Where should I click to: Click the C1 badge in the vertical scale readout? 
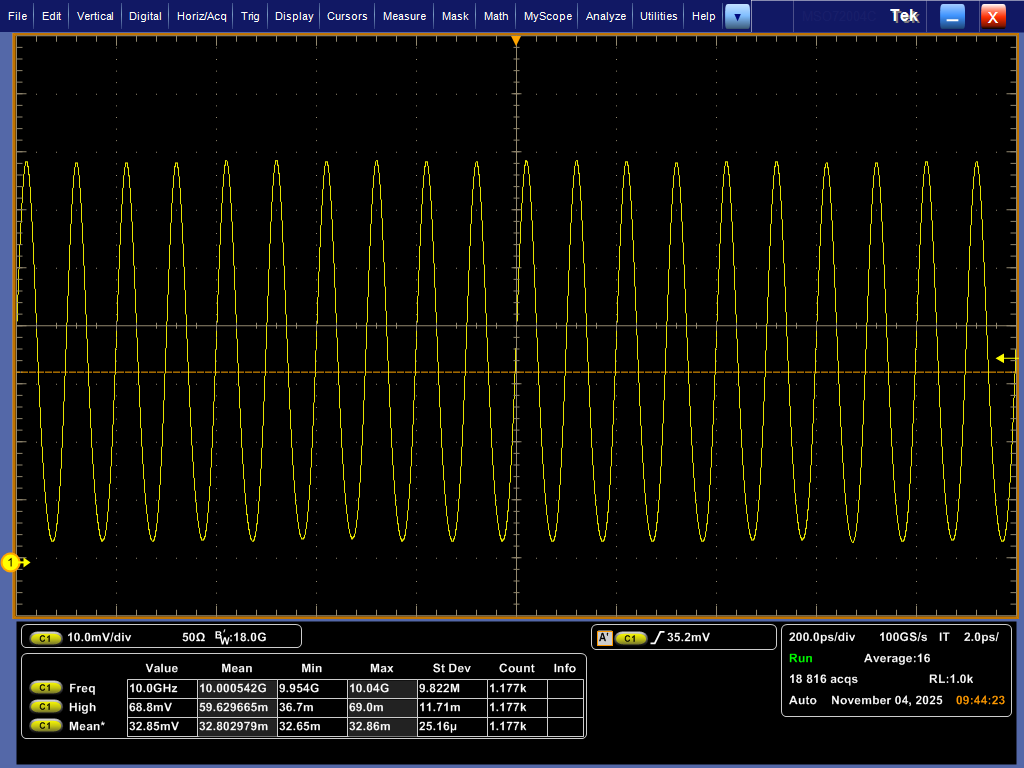tap(44, 636)
